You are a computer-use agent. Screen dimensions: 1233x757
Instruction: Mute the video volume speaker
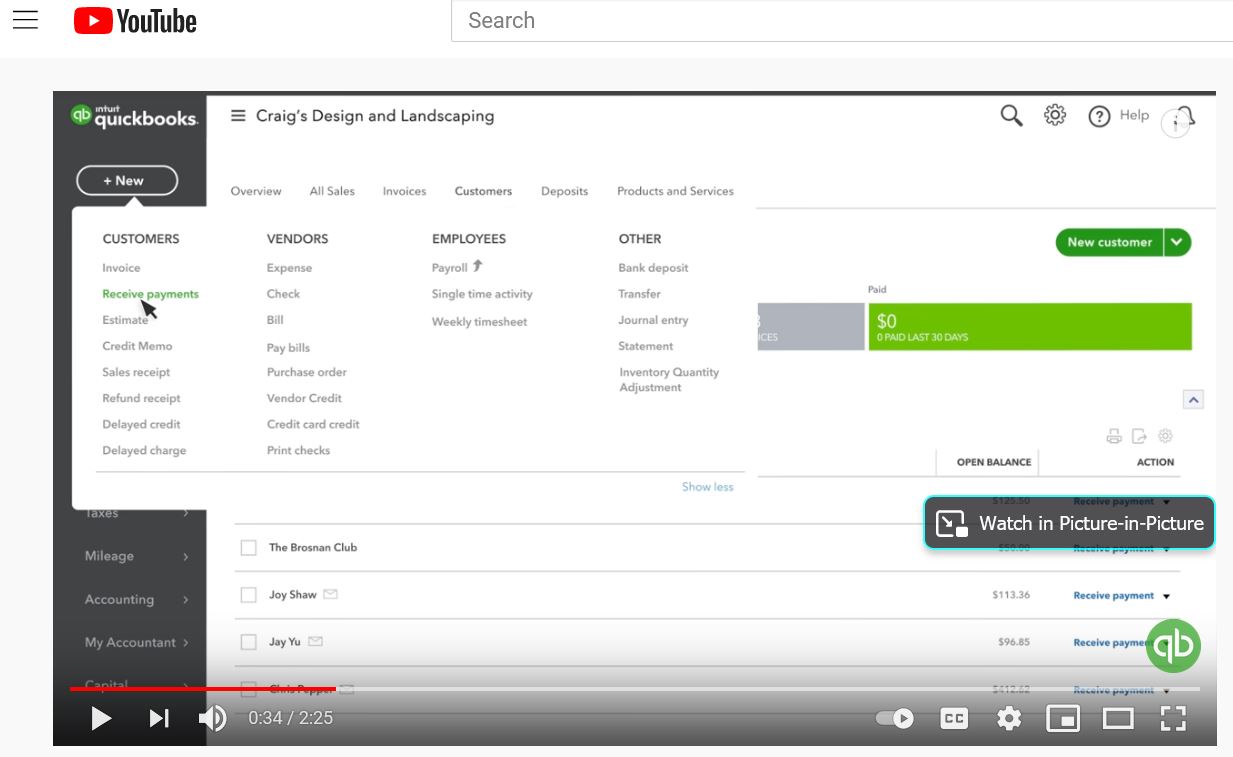[212, 718]
